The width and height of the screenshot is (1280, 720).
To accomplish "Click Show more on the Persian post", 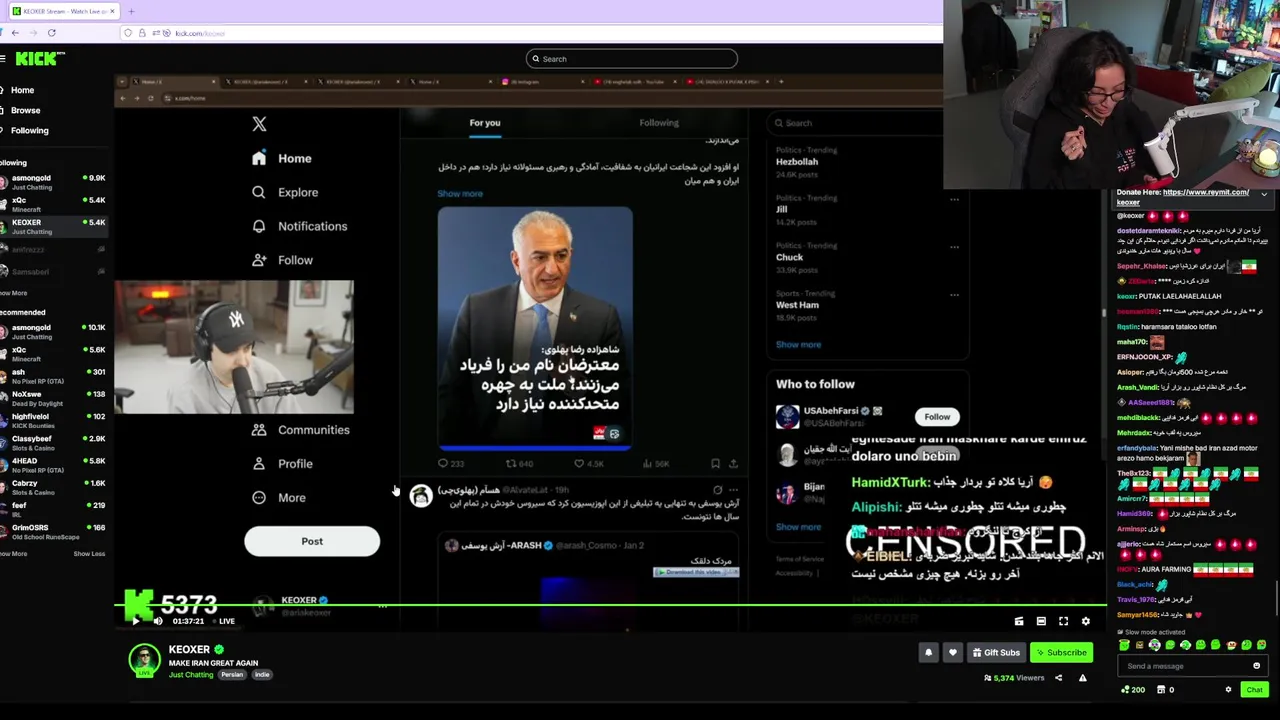I will point(460,194).
